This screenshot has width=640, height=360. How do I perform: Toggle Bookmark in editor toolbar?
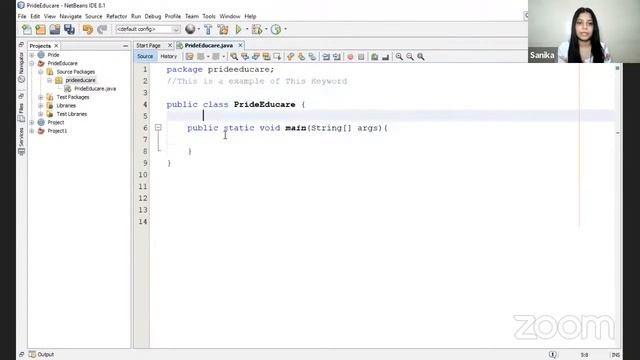click(x=312, y=57)
